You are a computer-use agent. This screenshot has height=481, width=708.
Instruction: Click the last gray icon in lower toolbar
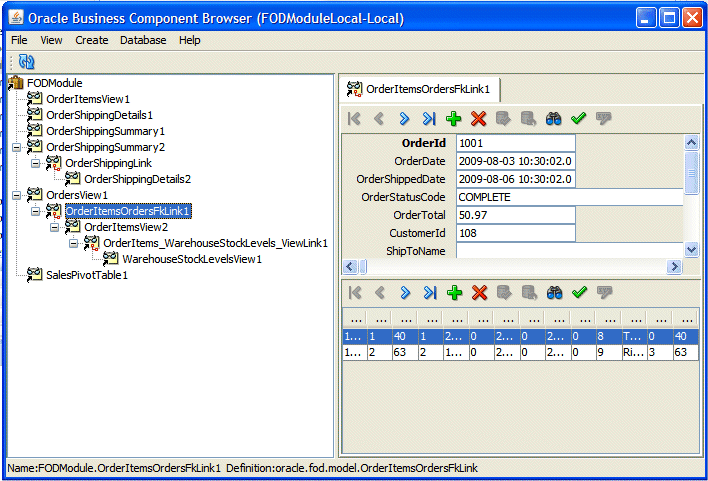click(604, 293)
